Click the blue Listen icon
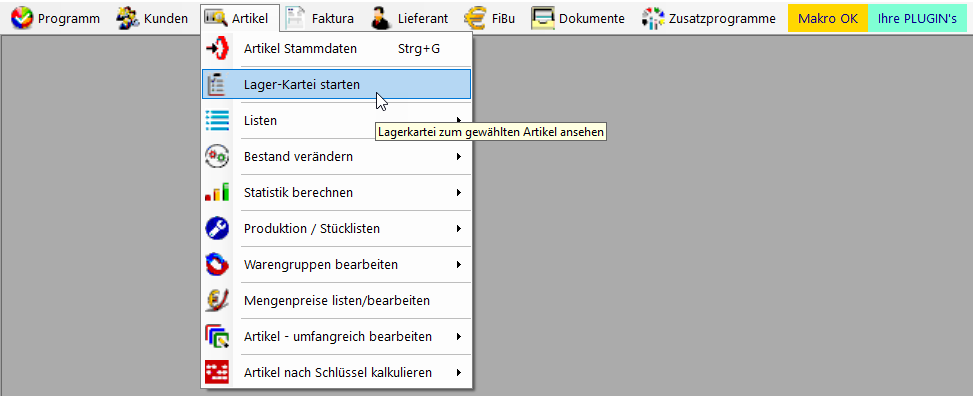 (x=217, y=120)
